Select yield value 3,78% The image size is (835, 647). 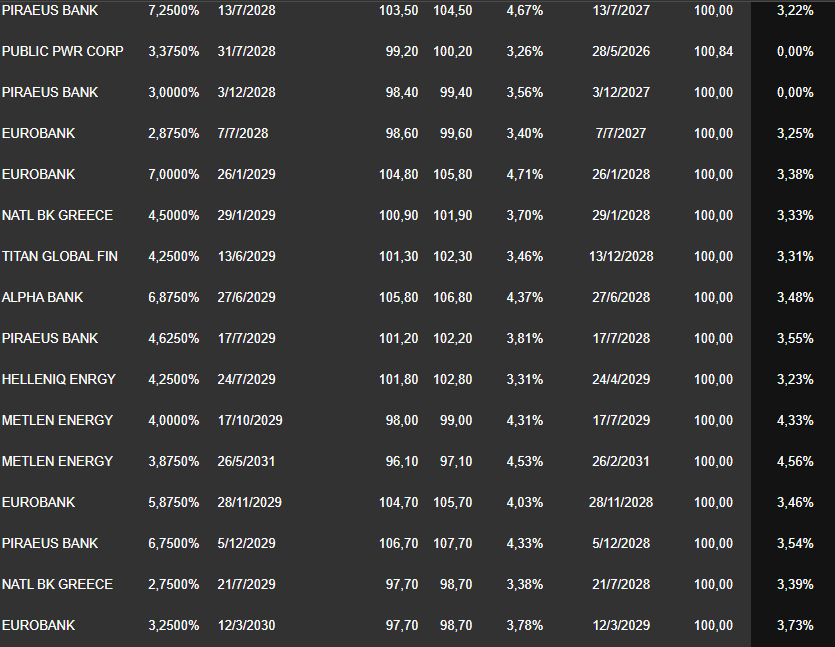tap(525, 625)
